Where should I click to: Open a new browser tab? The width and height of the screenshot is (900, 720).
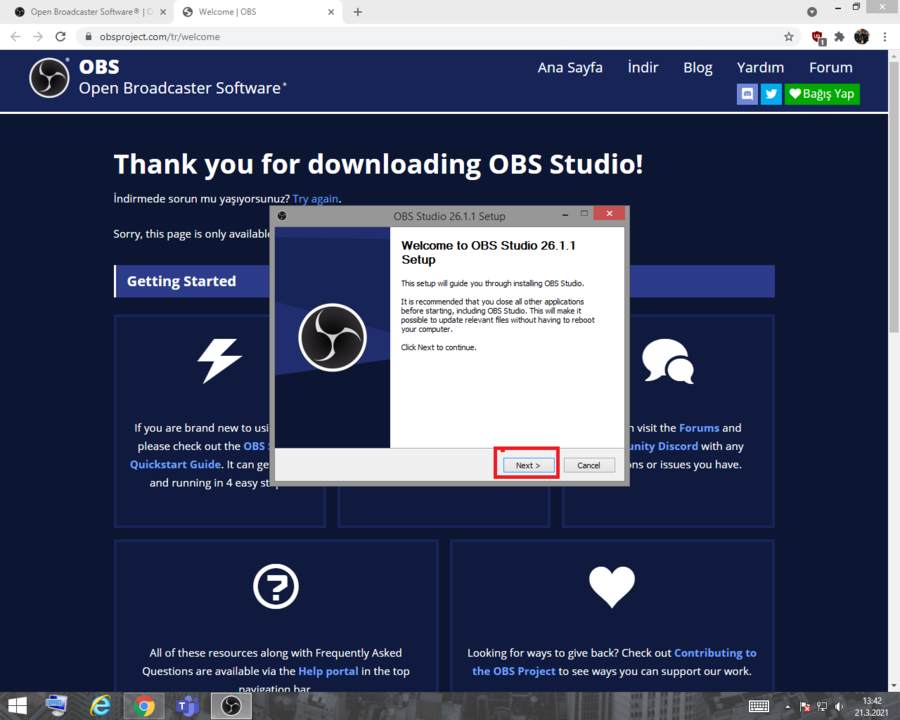click(x=358, y=11)
